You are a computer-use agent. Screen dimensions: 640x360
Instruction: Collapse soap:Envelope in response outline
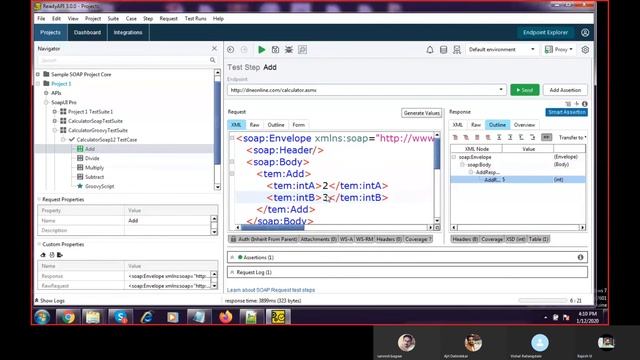coord(453,157)
